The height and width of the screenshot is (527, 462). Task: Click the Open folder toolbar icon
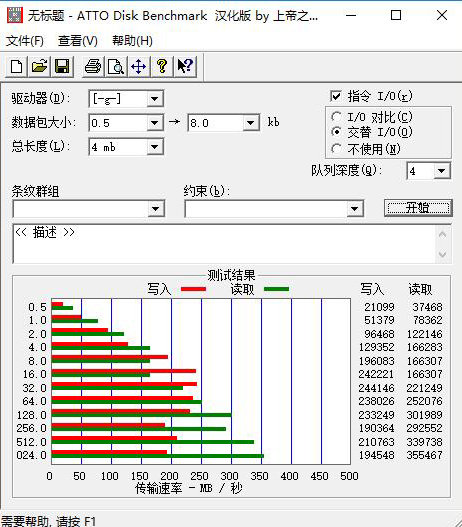[x=40, y=66]
